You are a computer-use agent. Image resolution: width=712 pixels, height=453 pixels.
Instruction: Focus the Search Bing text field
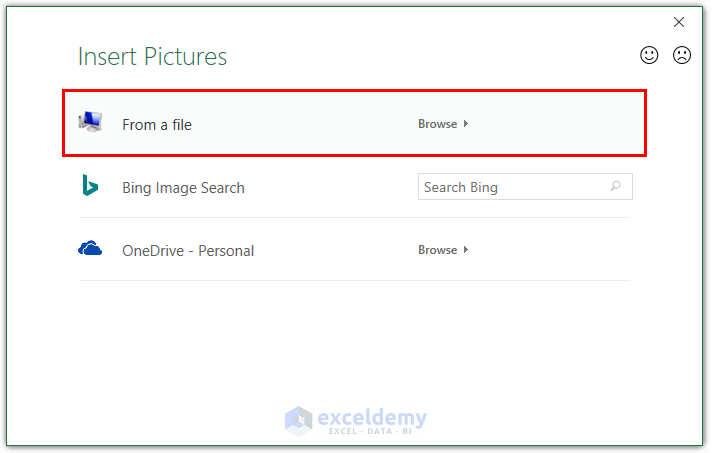coord(510,187)
